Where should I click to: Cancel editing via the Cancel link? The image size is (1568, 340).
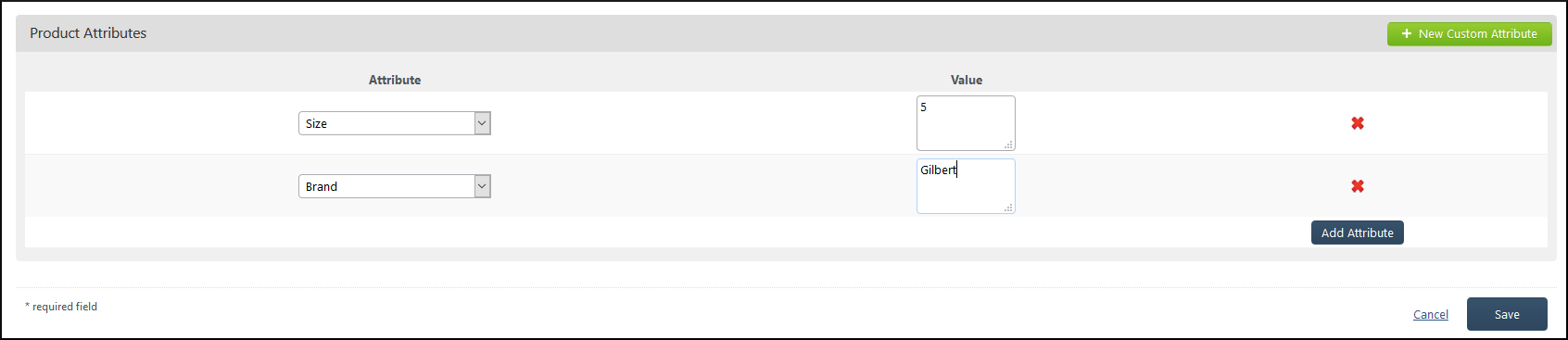pos(1430,315)
